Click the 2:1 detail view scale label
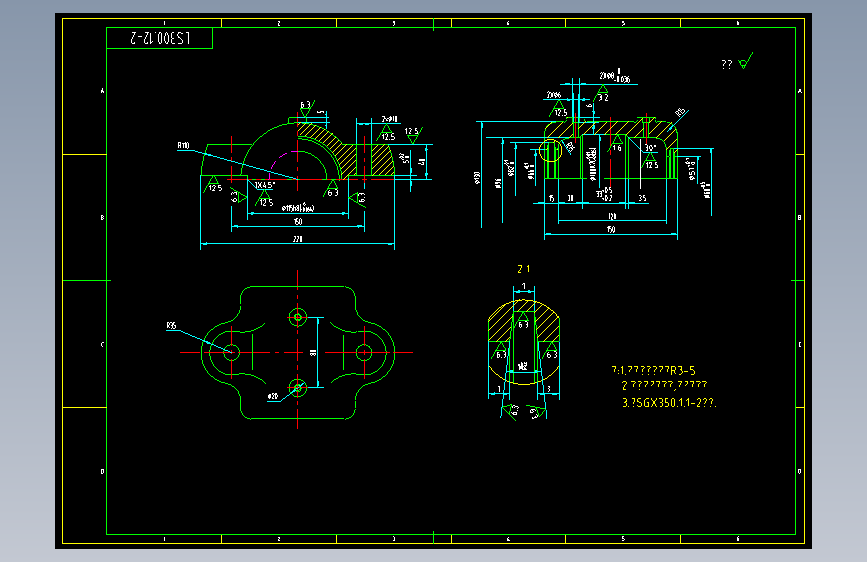867x562 pixels. click(524, 269)
